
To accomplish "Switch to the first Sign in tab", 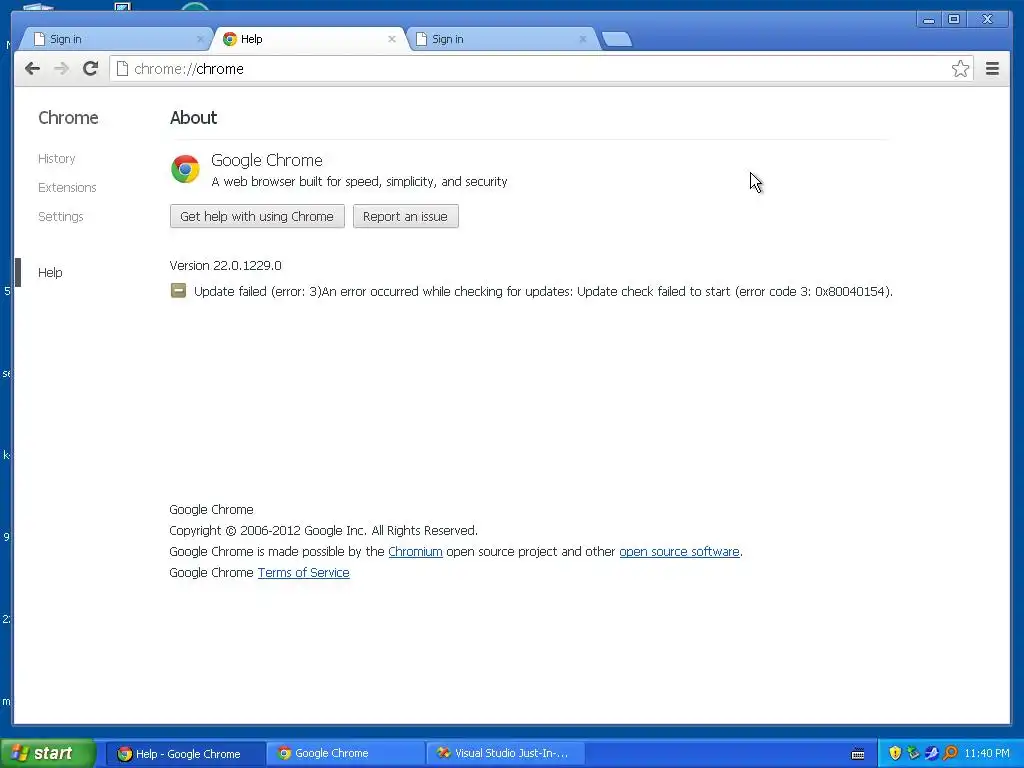I will pos(114,39).
